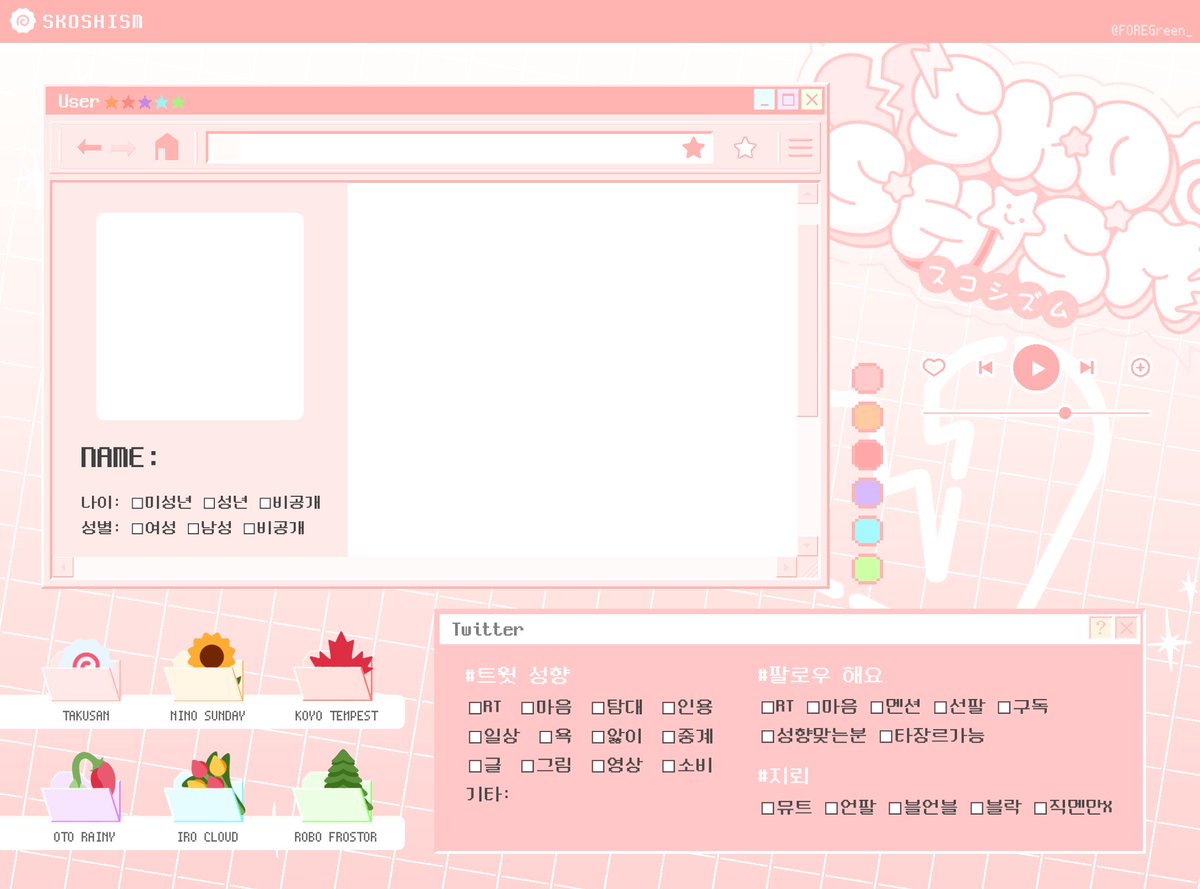This screenshot has width=1200, height=889.
Task: Check 탐대 under 트윗 성향
Action: (x=598, y=708)
